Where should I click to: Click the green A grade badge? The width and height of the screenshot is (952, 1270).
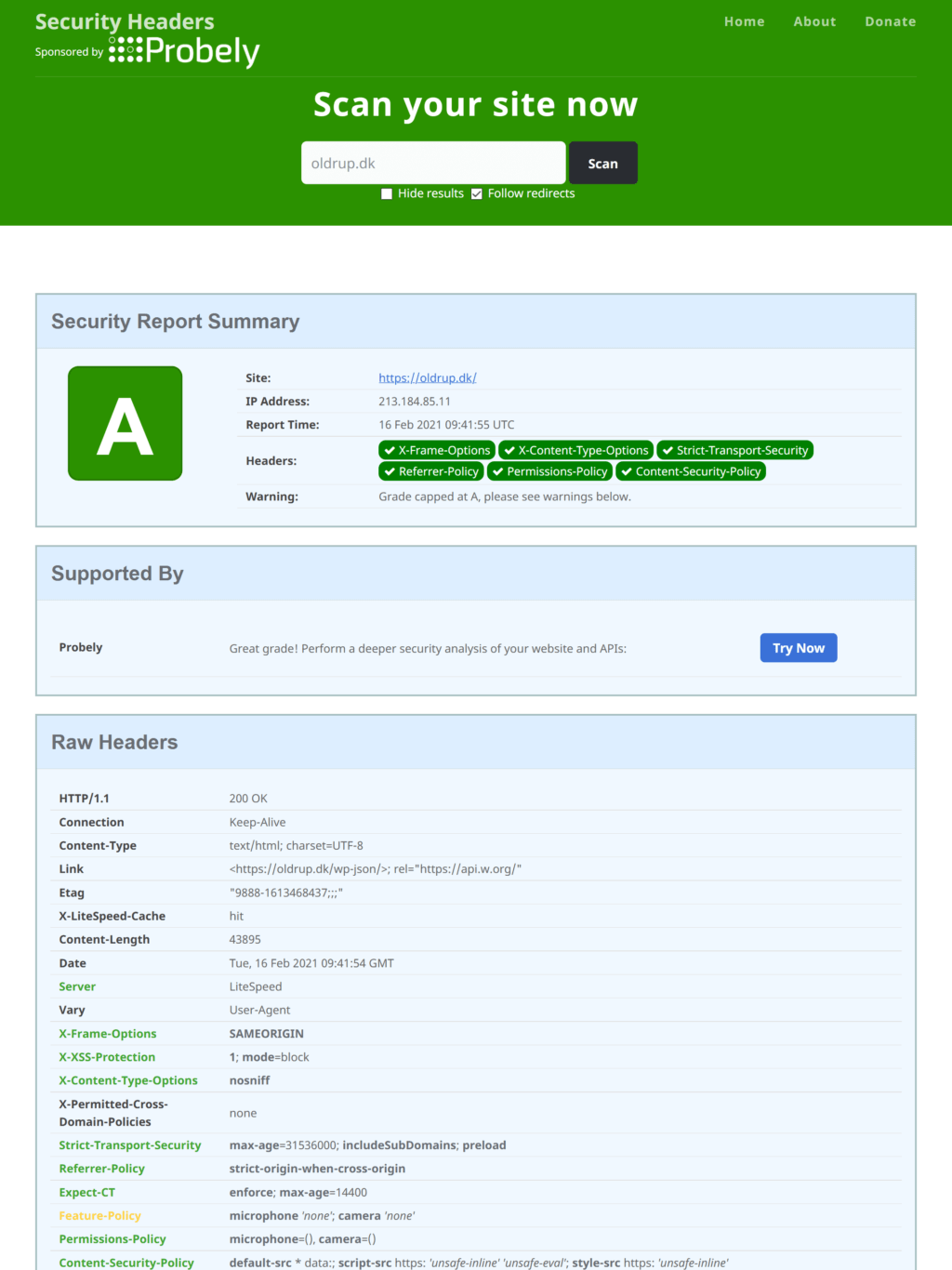tap(125, 423)
